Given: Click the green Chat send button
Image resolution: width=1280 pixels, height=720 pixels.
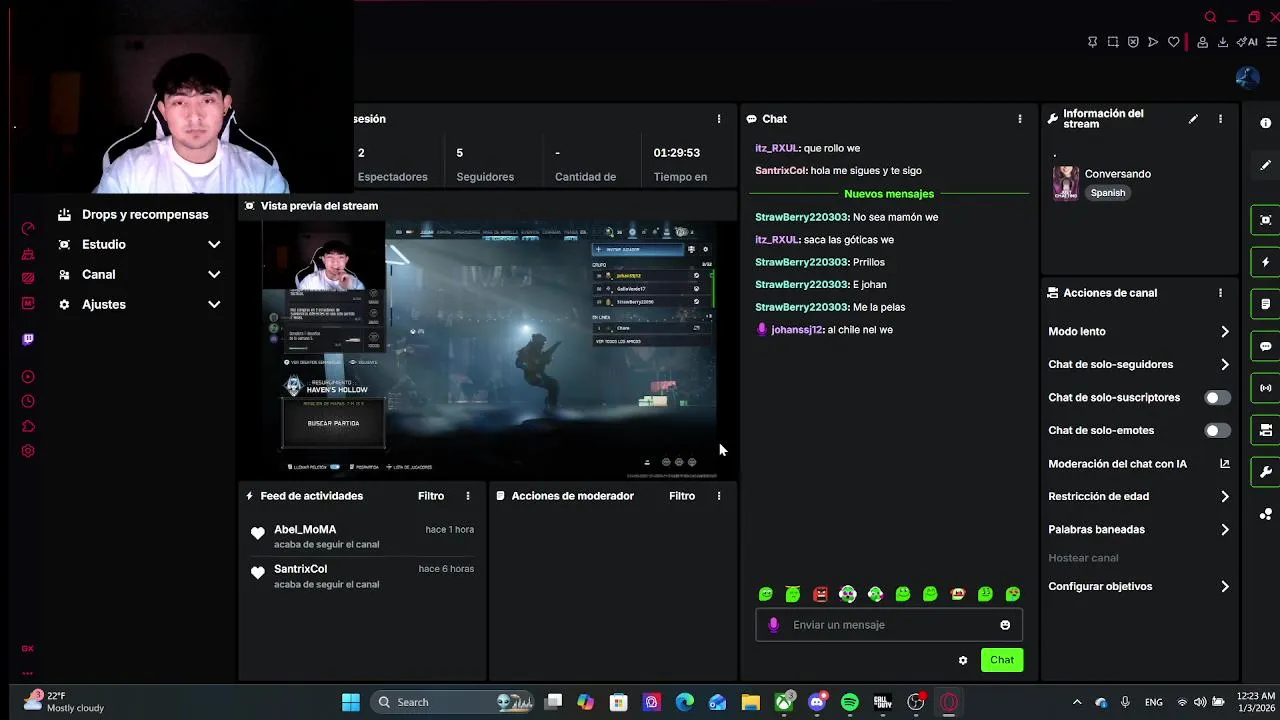Looking at the screenshot, I should [1002, 660].
